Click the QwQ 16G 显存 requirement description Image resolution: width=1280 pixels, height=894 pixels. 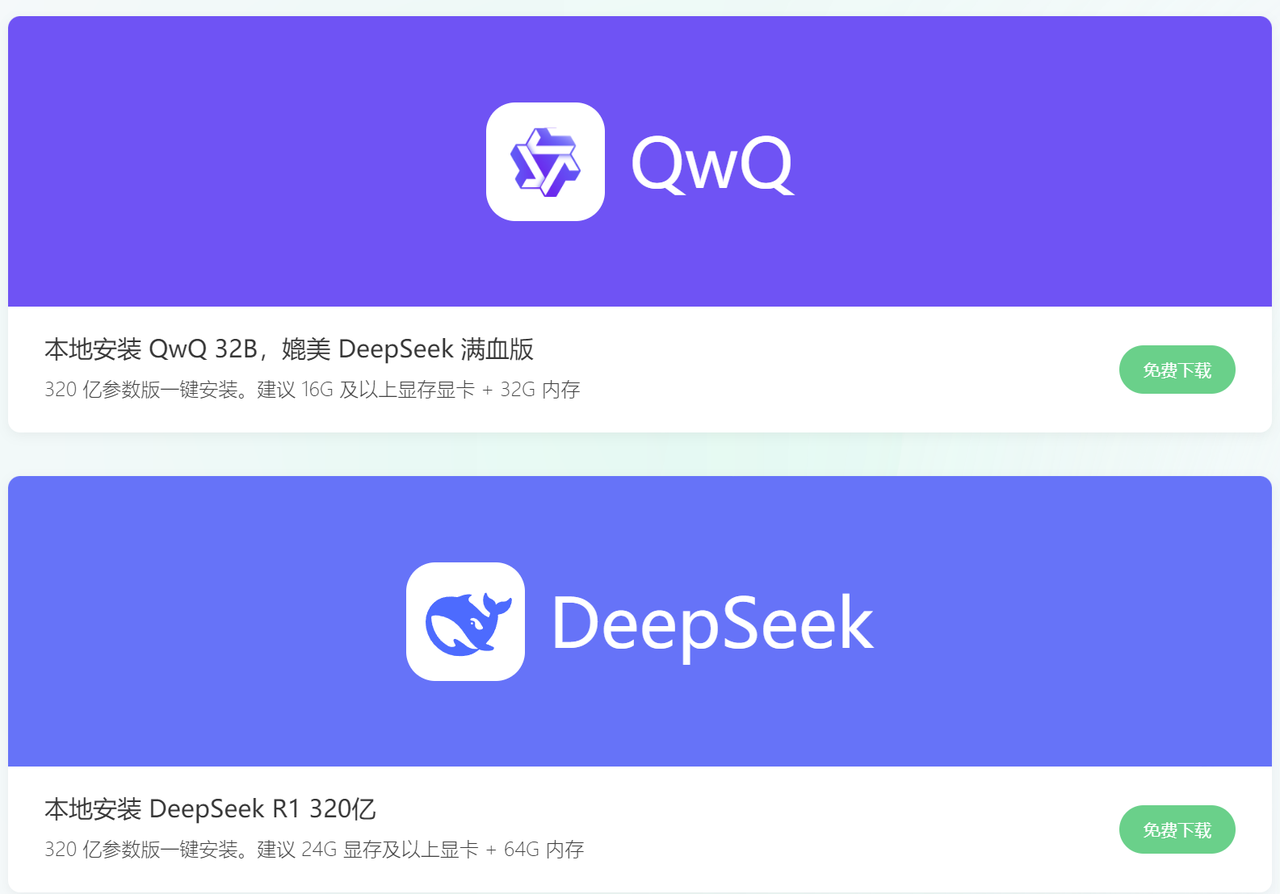tap(312, 390)
